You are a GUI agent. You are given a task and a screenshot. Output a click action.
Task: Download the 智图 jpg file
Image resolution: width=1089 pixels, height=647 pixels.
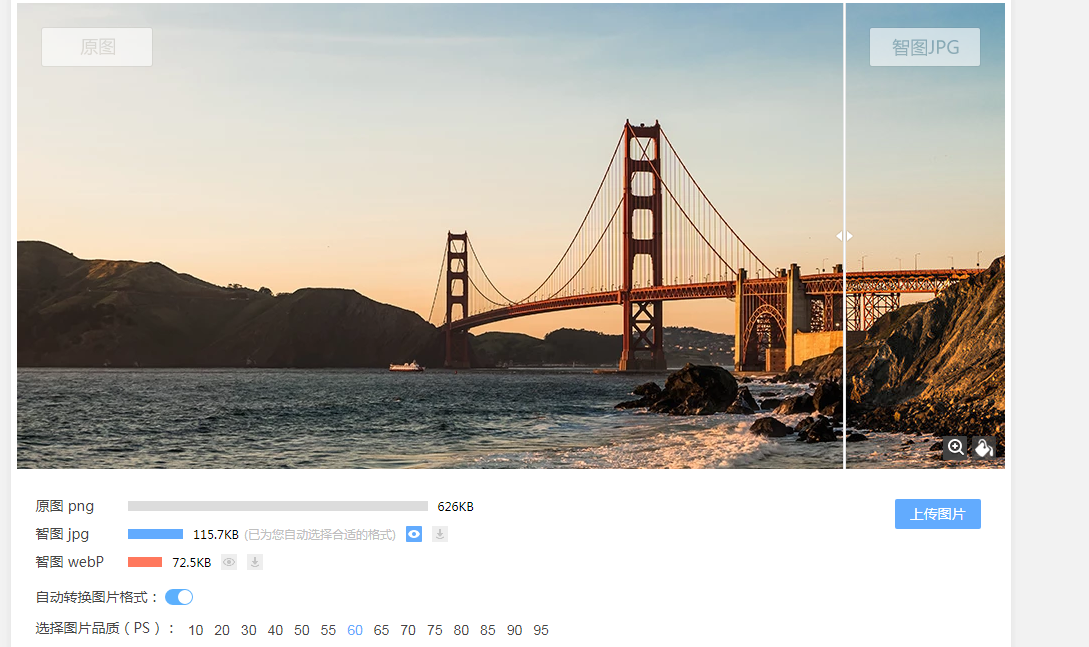click(x=440, y=534)
